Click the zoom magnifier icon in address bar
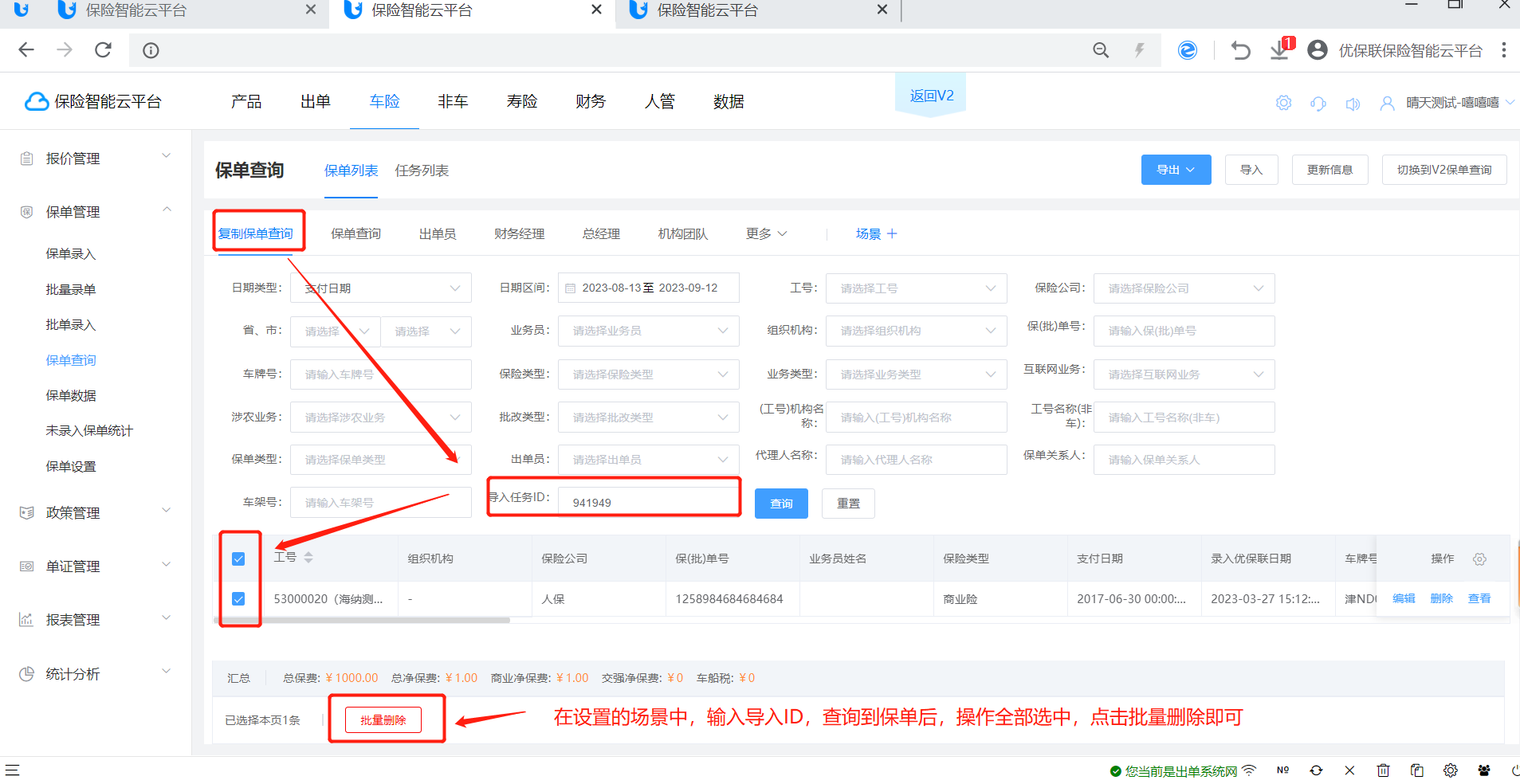Image resolution: width=1520 pixels, height=784 pixels. pyautogui.click(x=1101, y=50)
